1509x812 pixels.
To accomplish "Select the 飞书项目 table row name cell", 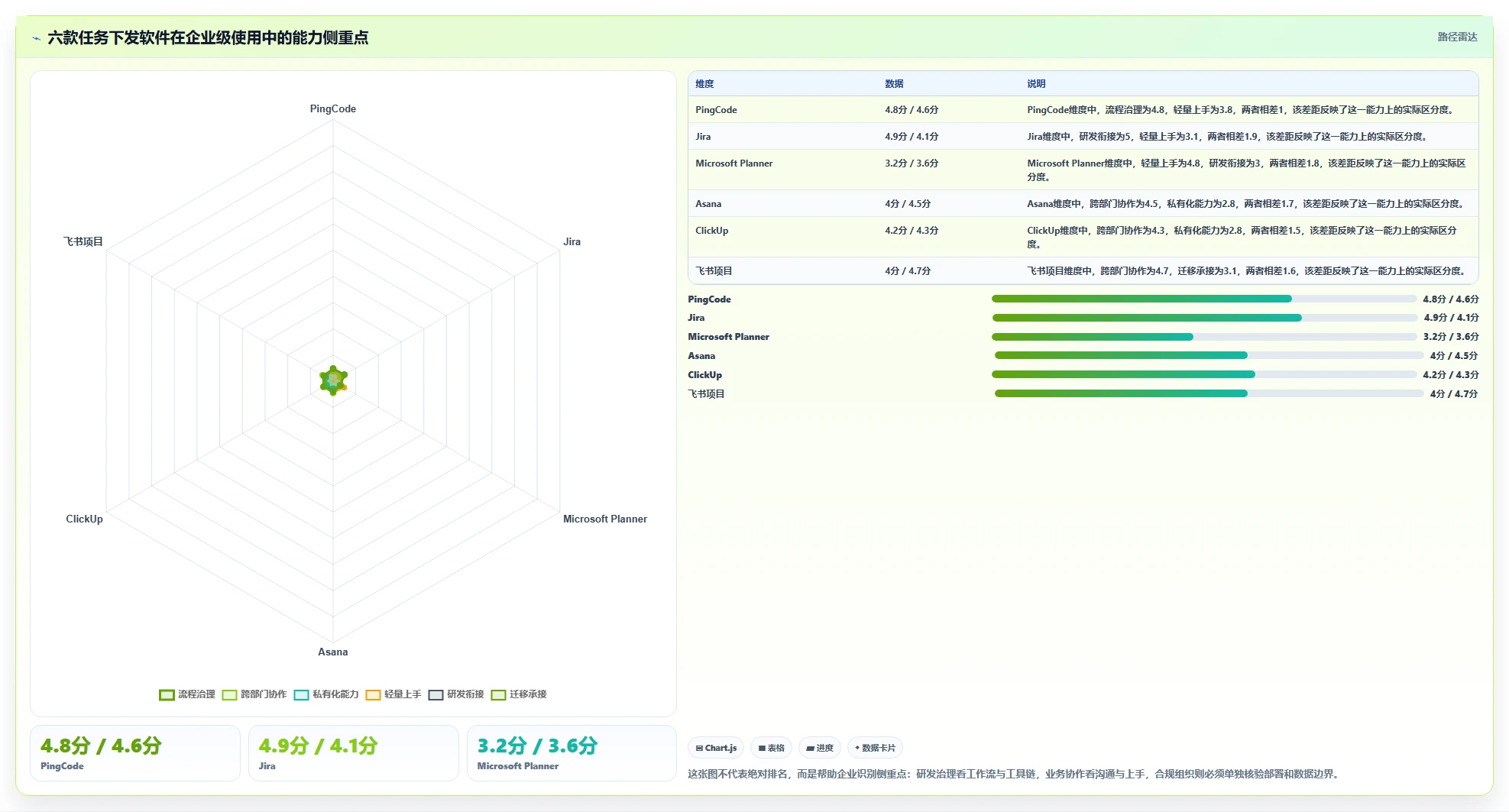I will click(782, 271).
